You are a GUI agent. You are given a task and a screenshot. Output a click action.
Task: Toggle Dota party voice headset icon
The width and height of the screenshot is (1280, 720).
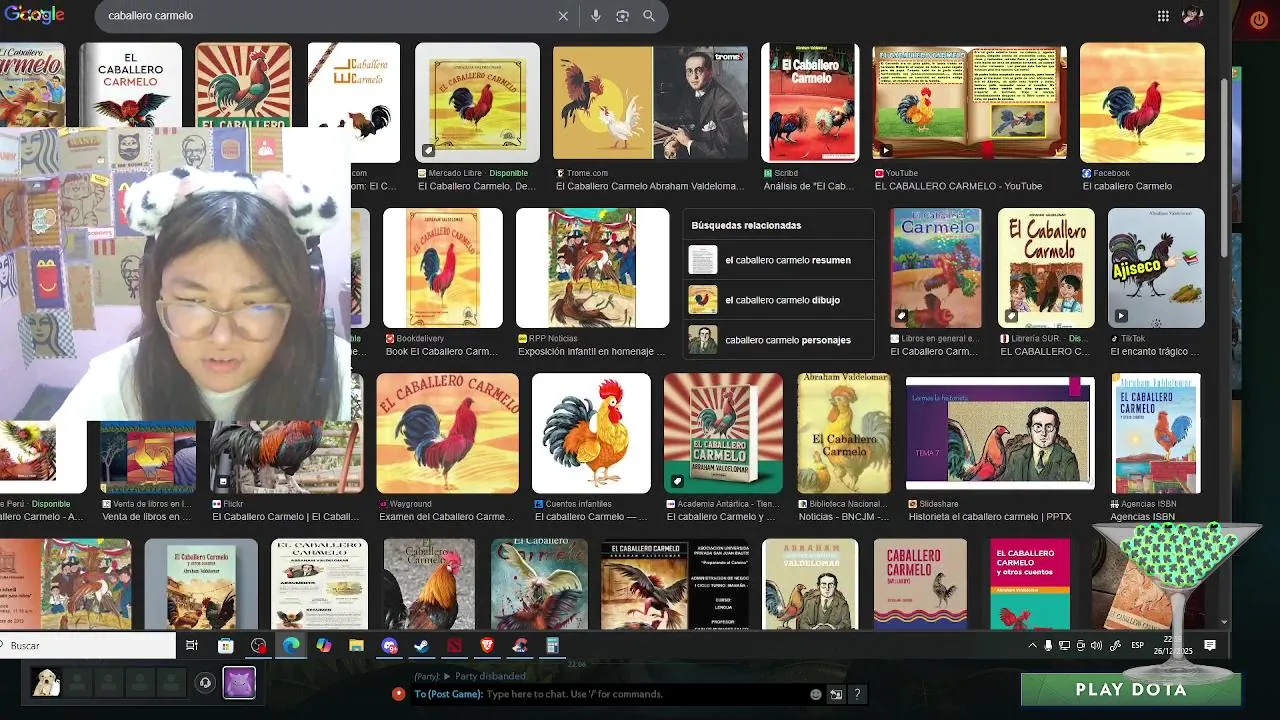205,683
